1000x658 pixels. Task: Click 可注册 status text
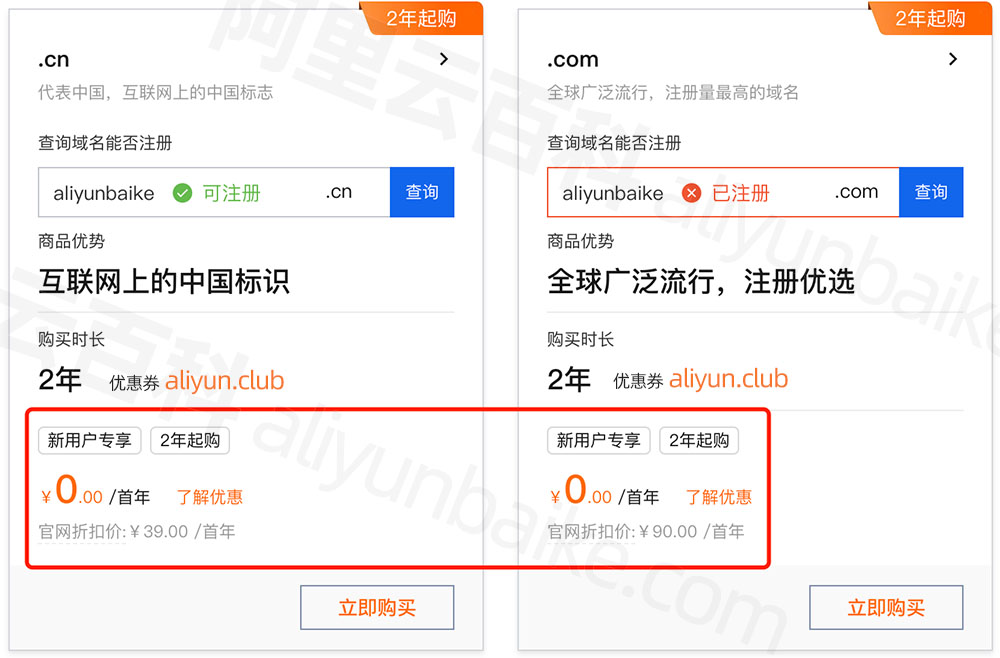tap(232, 193)
